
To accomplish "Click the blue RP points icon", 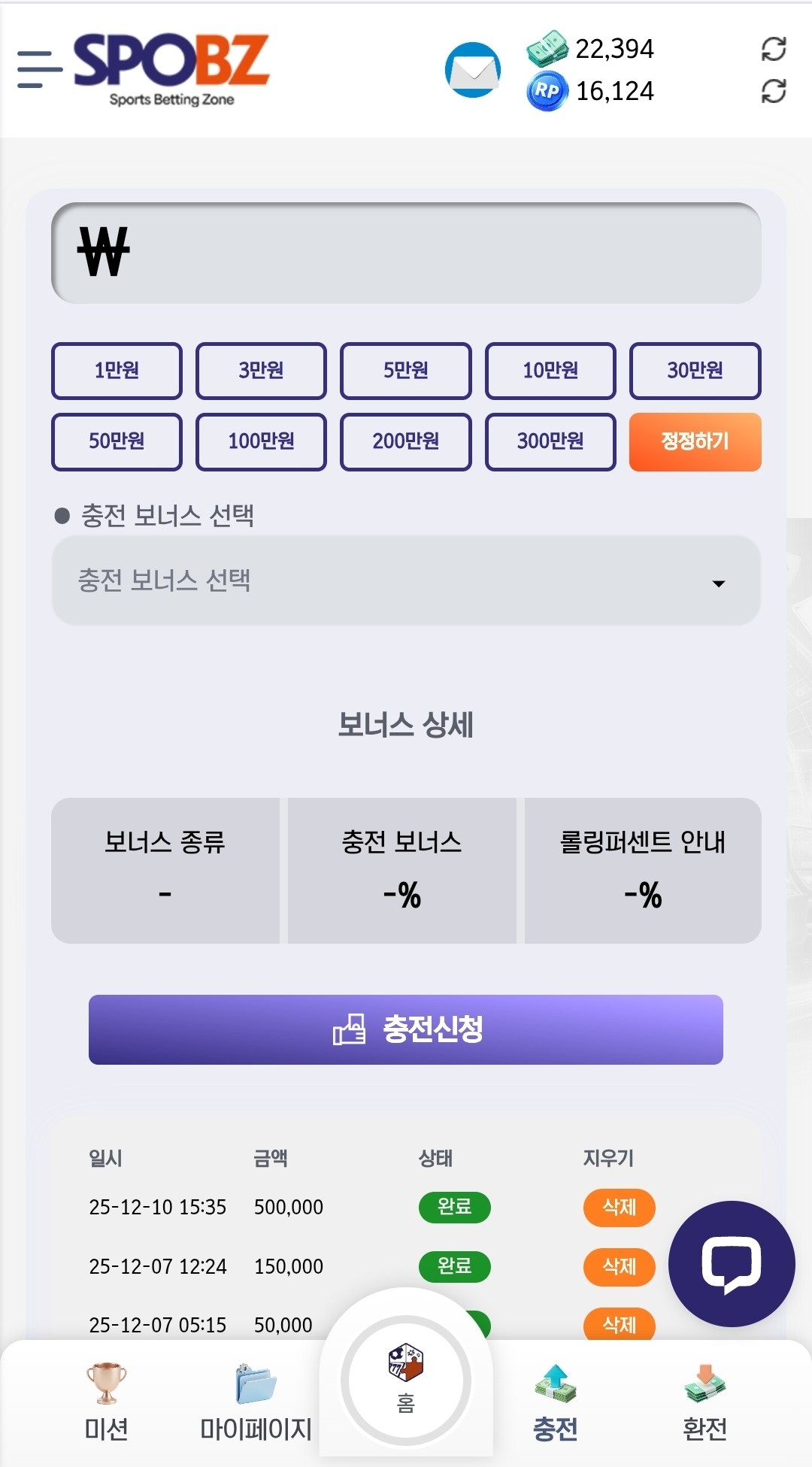I will pyautogui.click(x=547, y=91).
